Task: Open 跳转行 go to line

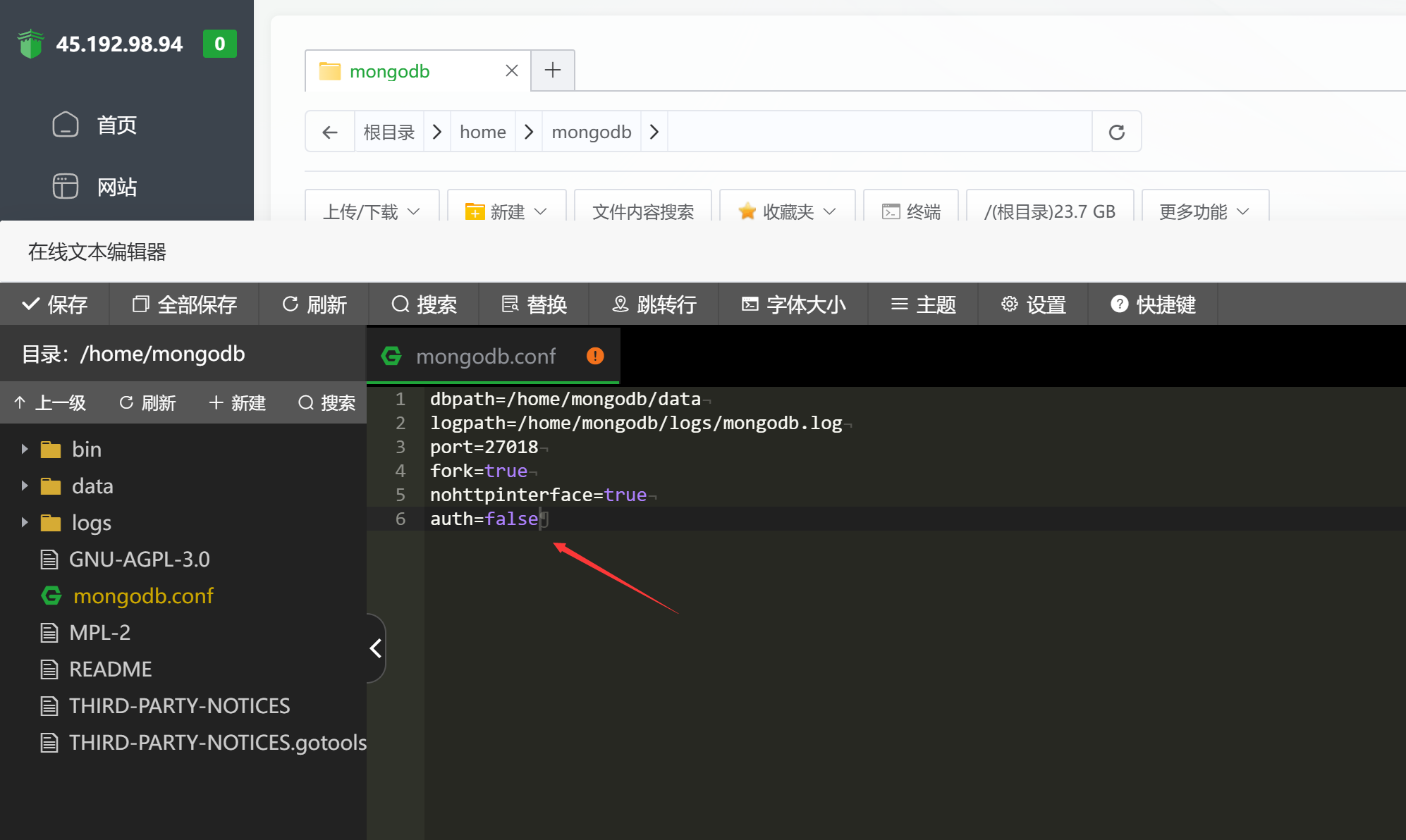Action: click(x=654, y=304)
